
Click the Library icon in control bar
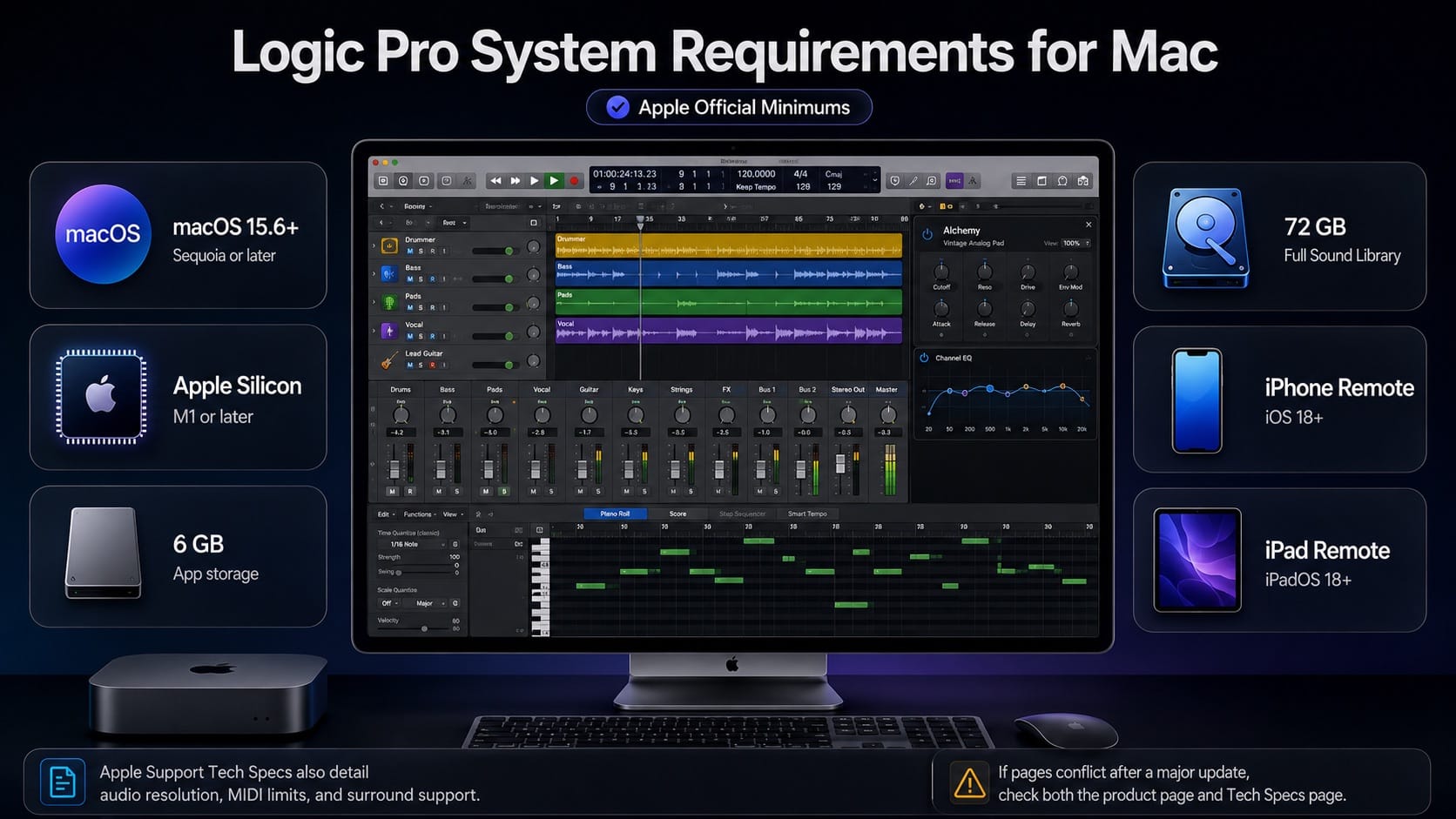(382, 181)
